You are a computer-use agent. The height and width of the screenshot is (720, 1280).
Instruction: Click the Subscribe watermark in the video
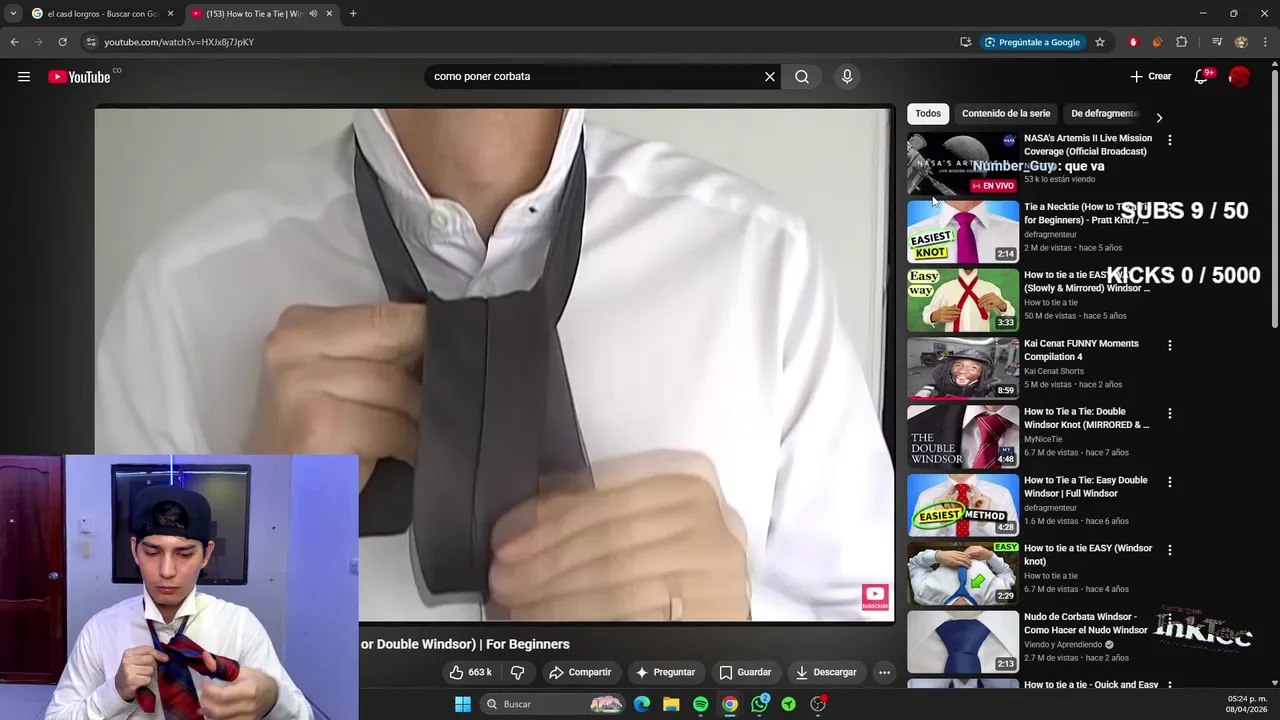875,598
